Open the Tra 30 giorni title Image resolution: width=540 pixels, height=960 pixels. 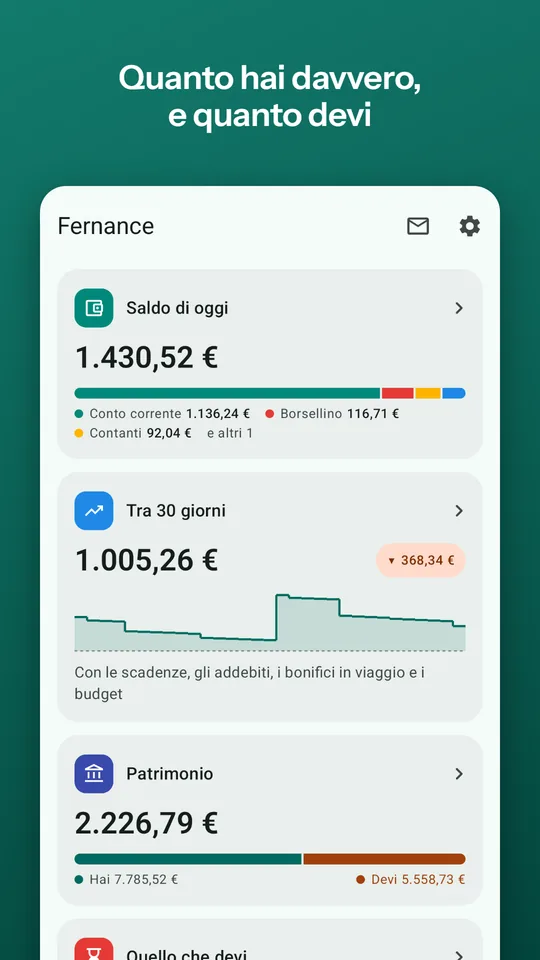[x=176, y=511]
